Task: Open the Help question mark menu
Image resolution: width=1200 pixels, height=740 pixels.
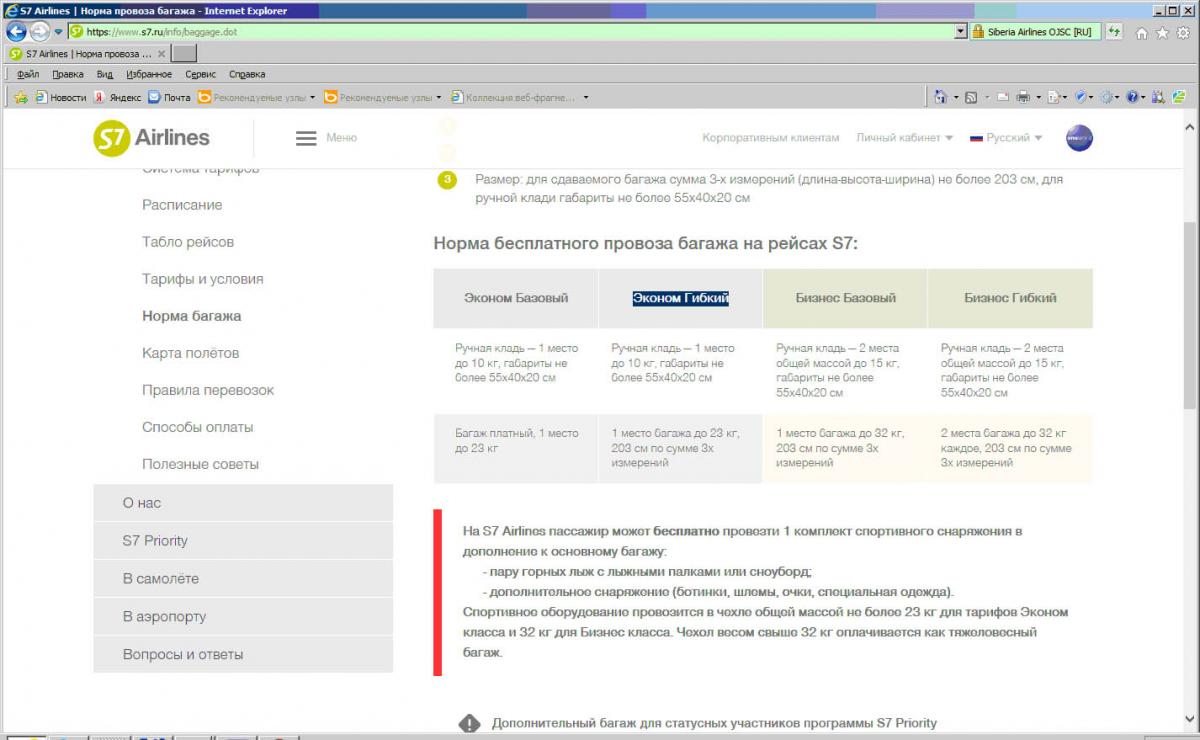Action: point(1135,97)
